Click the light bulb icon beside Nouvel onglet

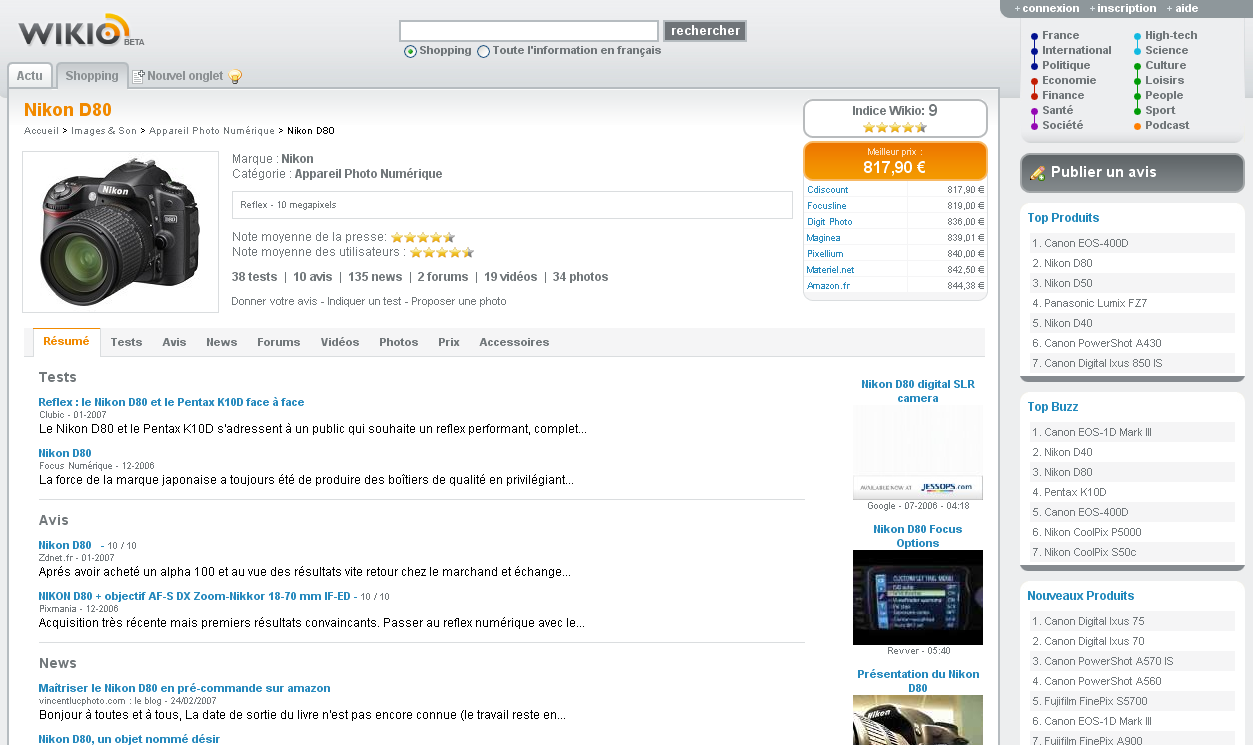coord(235,76)
